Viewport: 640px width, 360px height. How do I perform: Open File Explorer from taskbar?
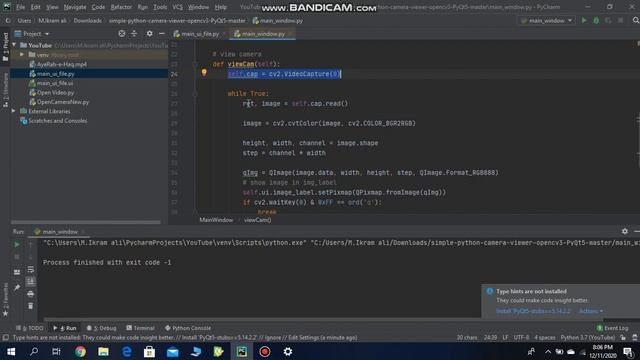click(103, 351)
